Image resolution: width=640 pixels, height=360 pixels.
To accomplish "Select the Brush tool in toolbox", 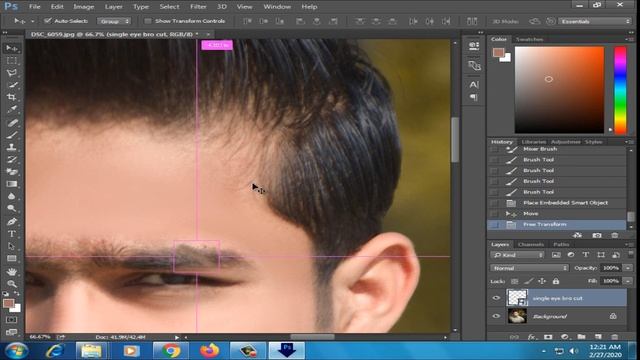I will point(11,135).
